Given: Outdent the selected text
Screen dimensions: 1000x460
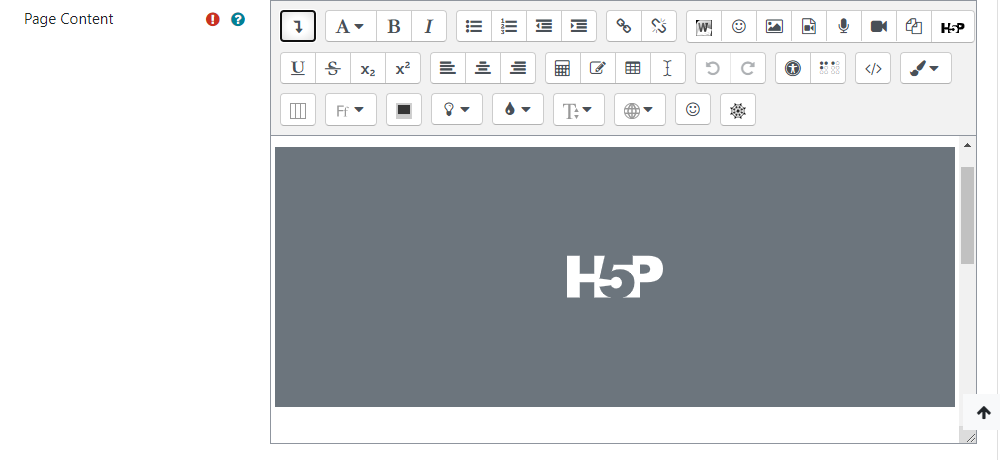Looking at the screenshot, I should [x=544, y=26].
